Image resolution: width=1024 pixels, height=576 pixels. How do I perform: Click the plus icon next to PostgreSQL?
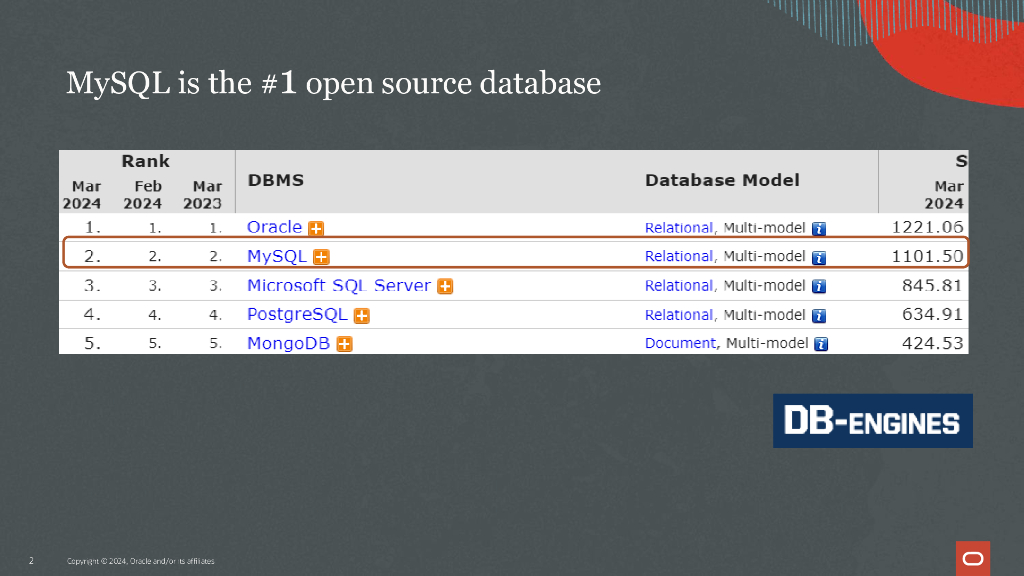click(362, 315)
